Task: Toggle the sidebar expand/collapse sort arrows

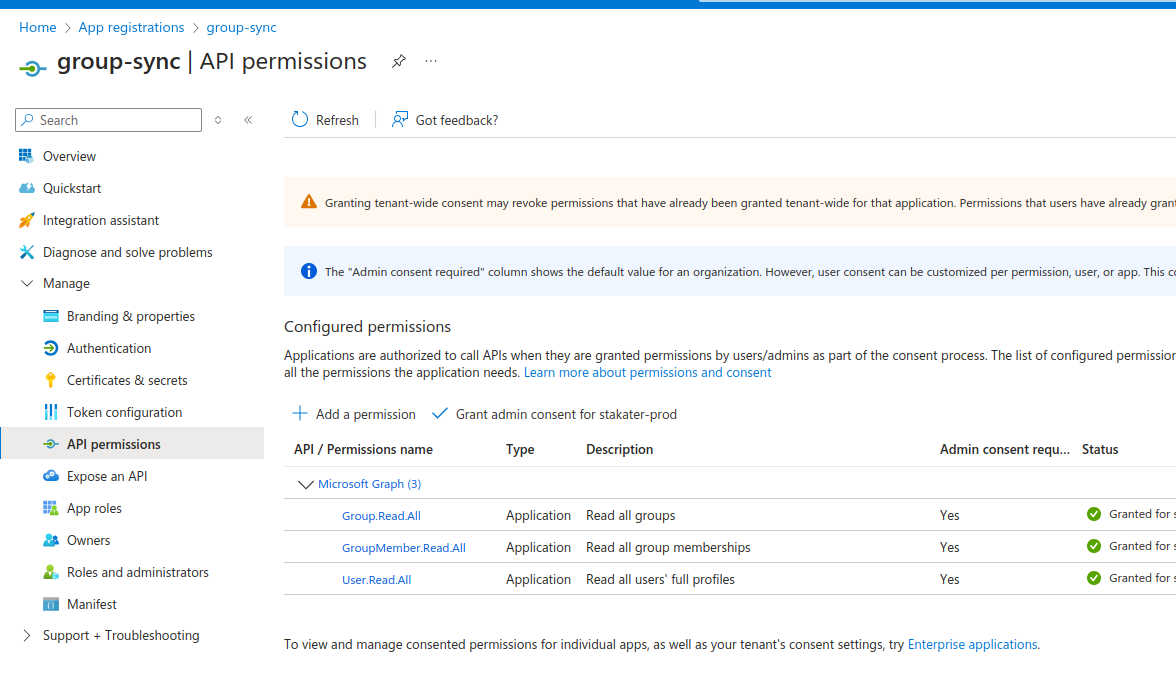Action: [x=218, y=120]
